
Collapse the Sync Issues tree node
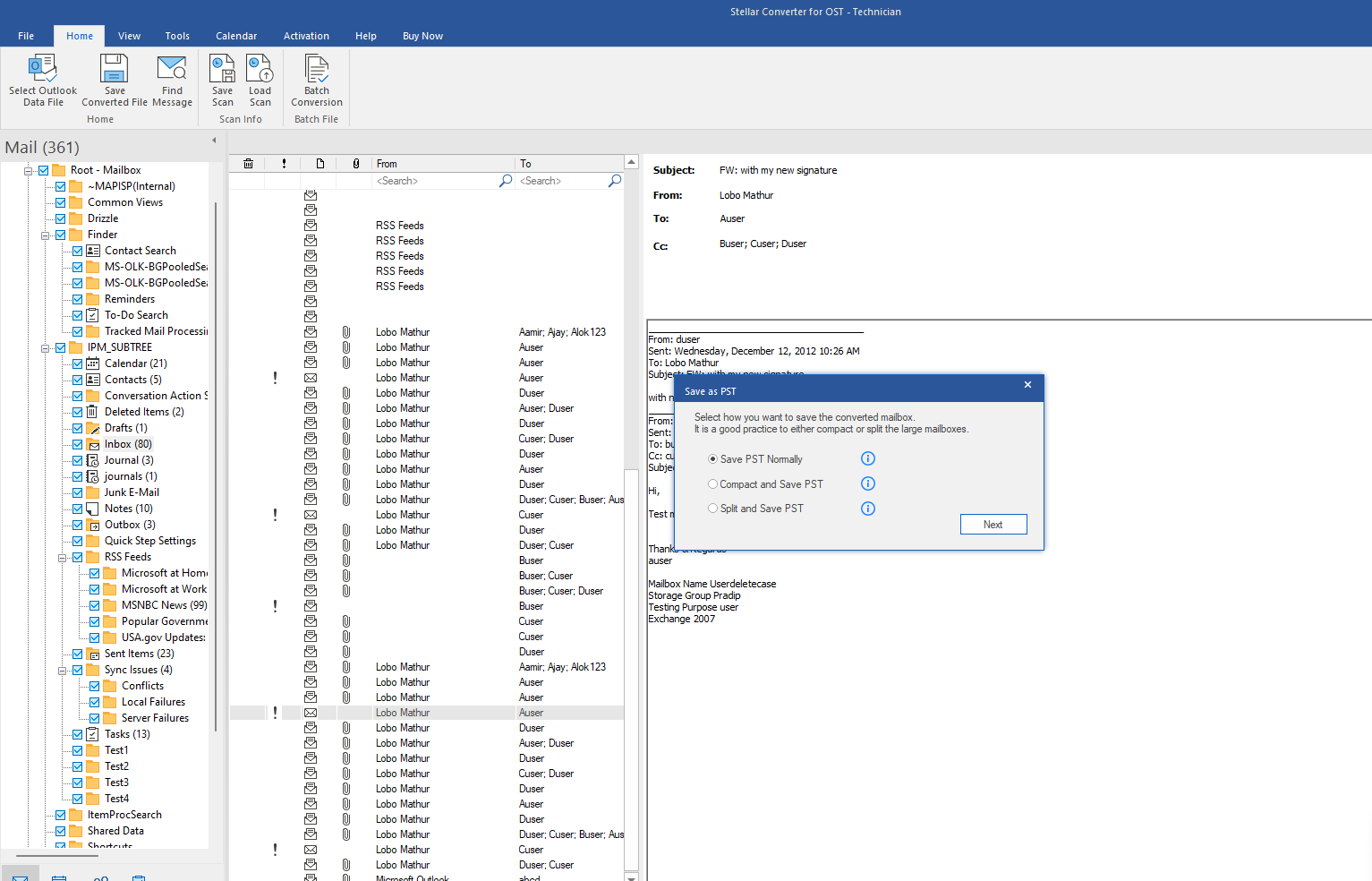coord(62,670)
